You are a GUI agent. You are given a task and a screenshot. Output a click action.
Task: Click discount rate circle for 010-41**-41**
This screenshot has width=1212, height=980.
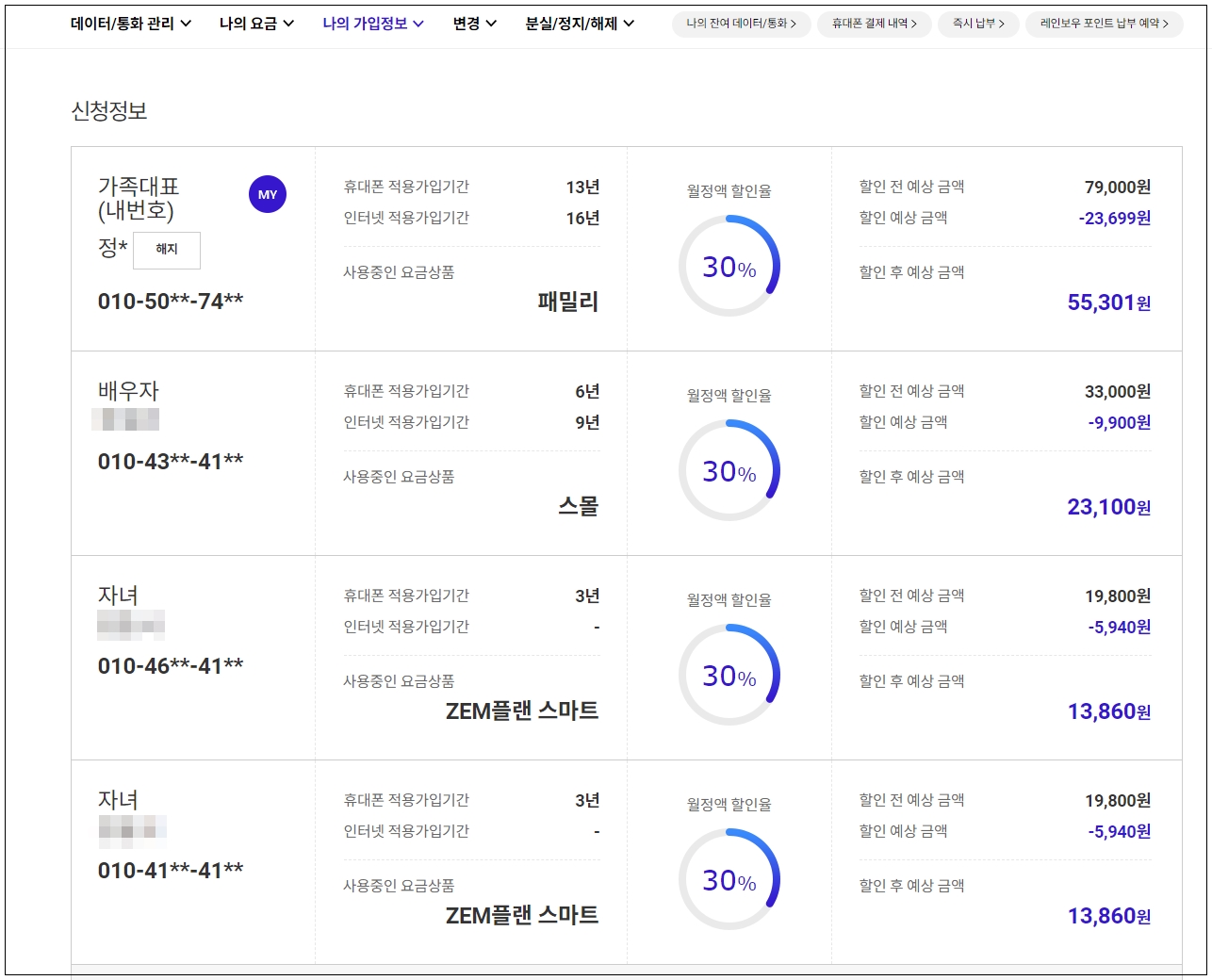(729, 880)
